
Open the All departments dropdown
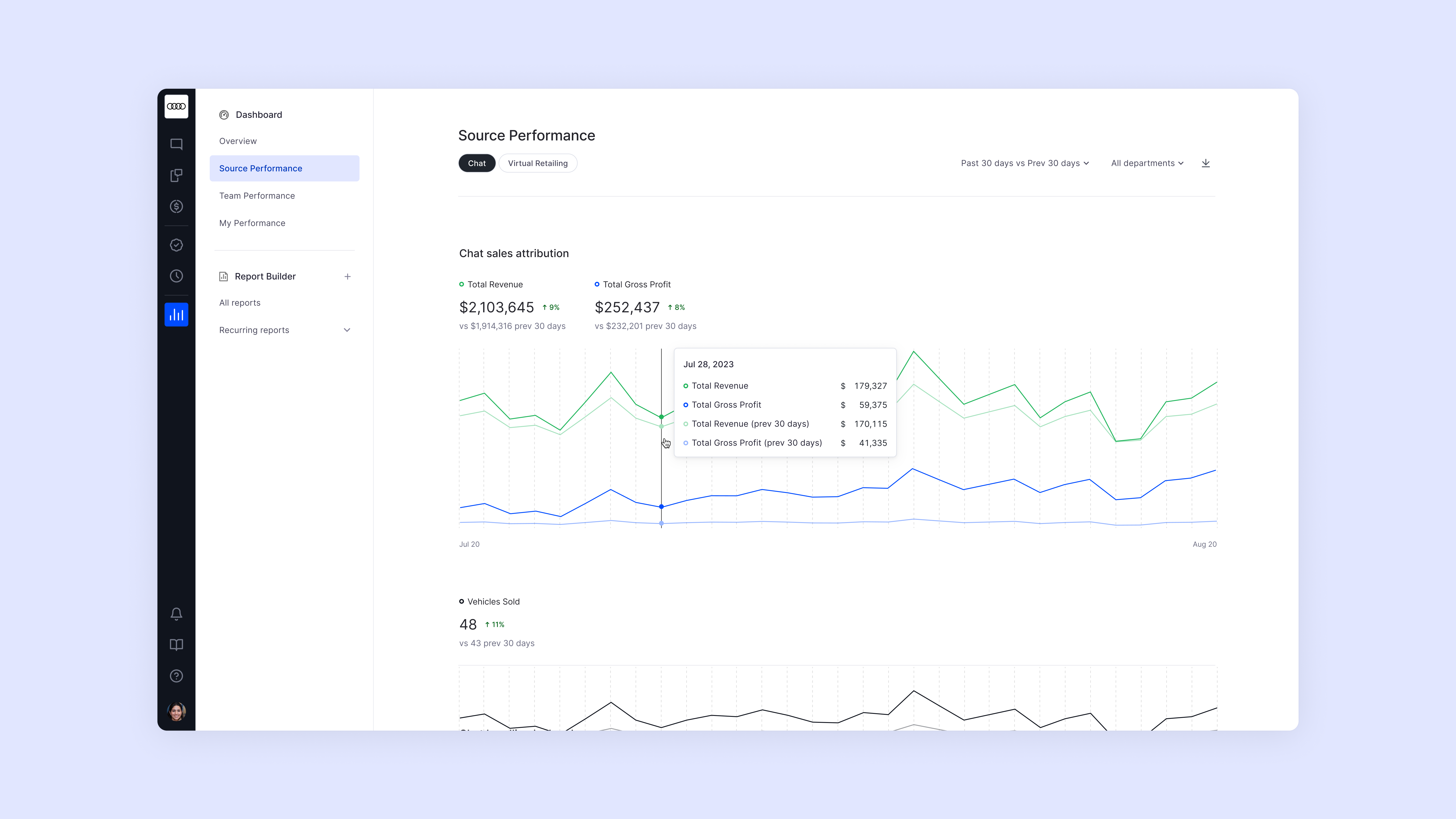coord(1147,163)
